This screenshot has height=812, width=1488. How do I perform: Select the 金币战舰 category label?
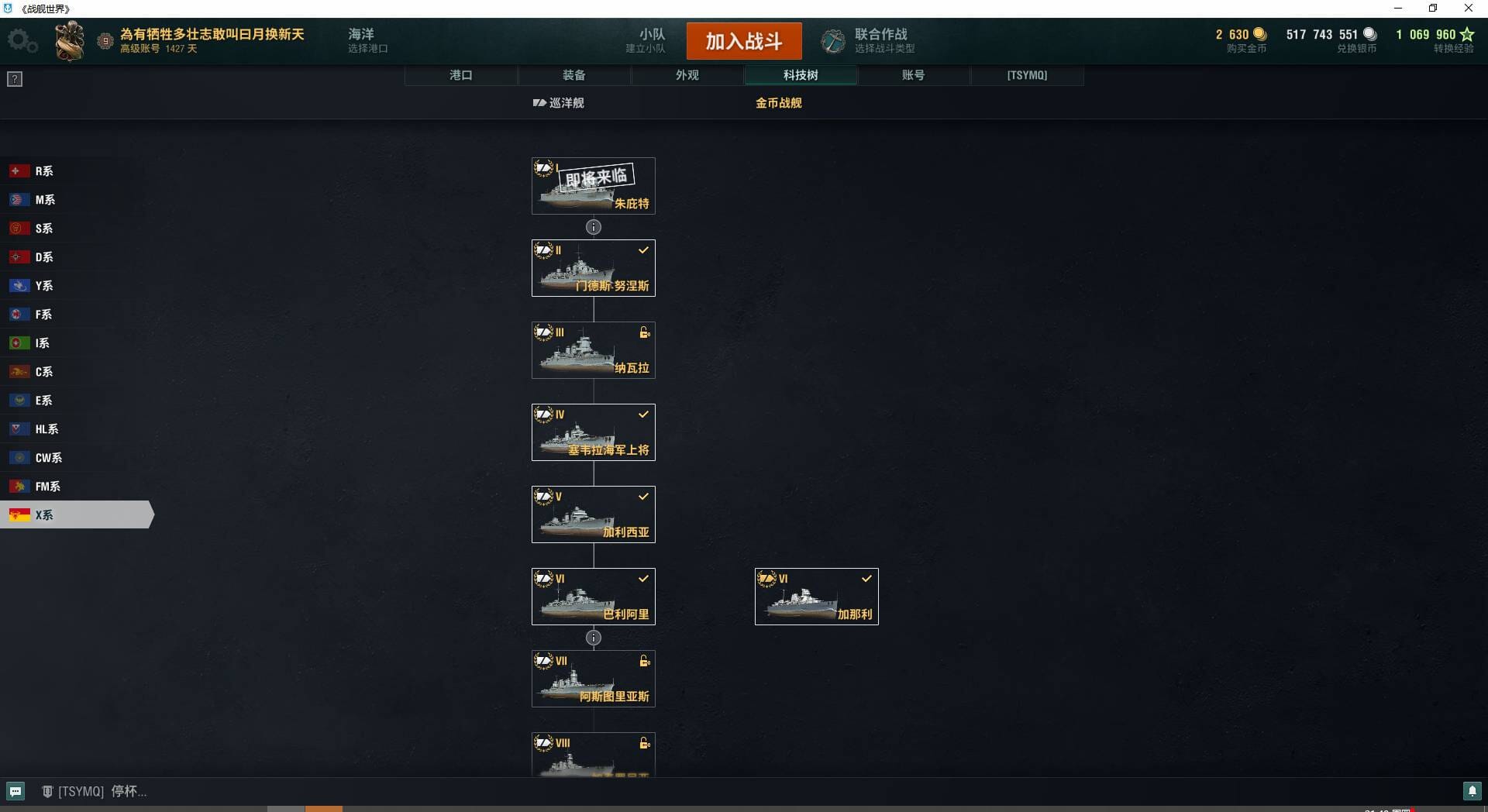779,103
